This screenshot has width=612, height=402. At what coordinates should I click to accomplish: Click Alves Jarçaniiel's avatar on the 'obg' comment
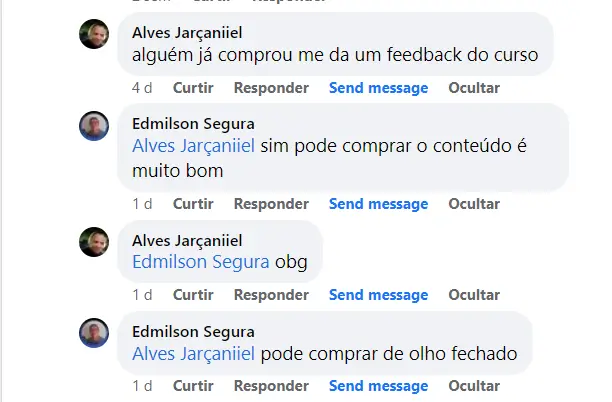pyautogui.click(x=94, y=242)
